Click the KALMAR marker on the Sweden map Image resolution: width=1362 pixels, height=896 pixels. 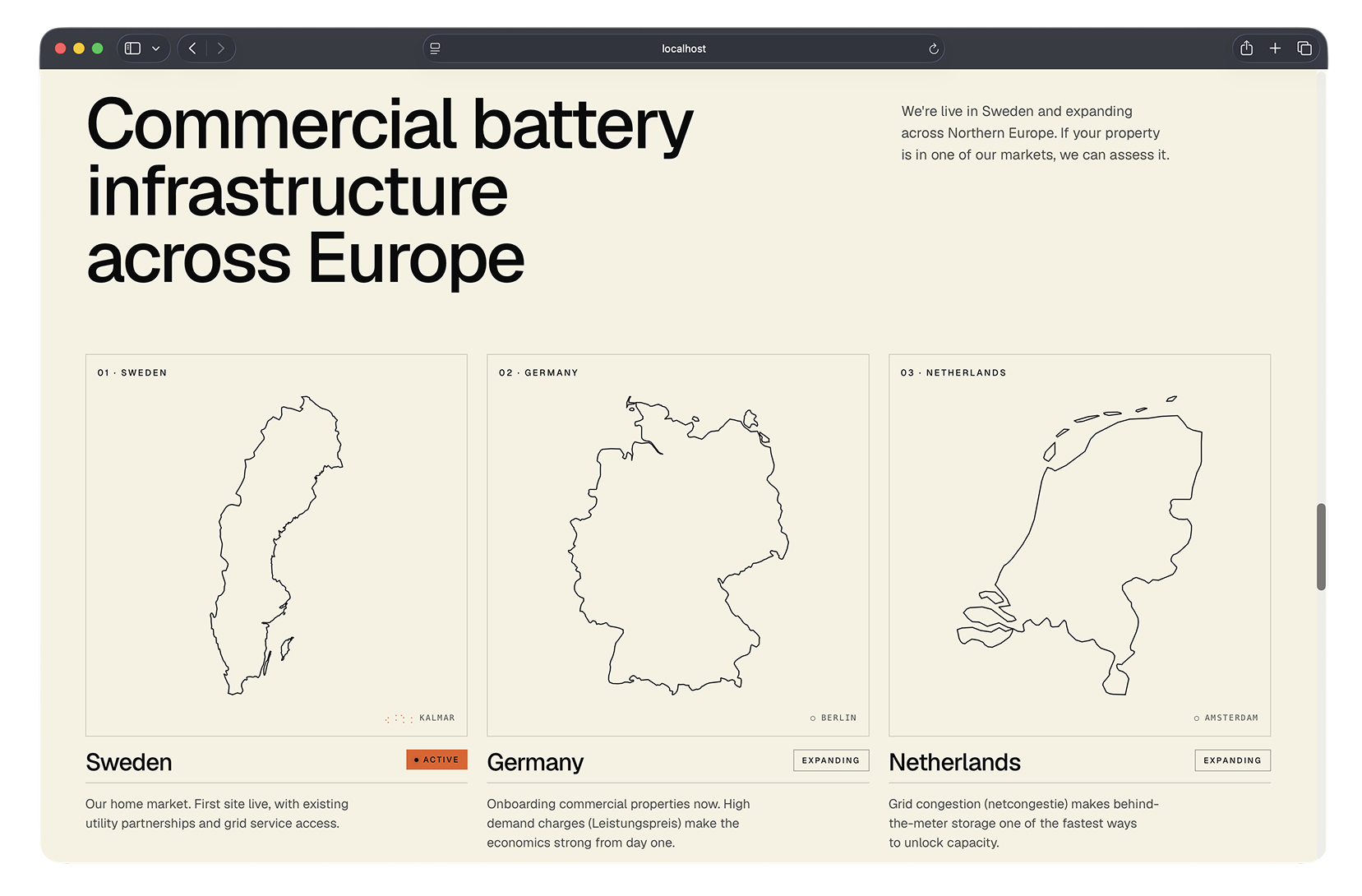(x=419, y=717)
